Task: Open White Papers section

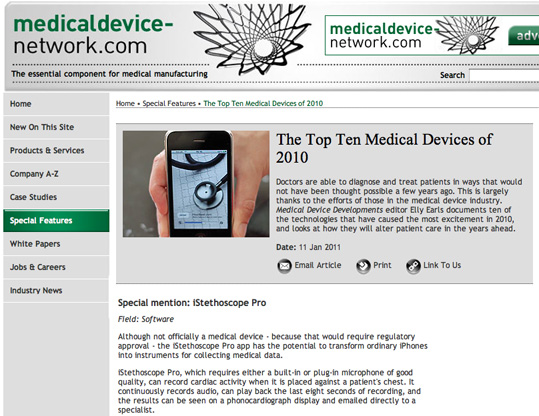Action: tap(56, 244)
